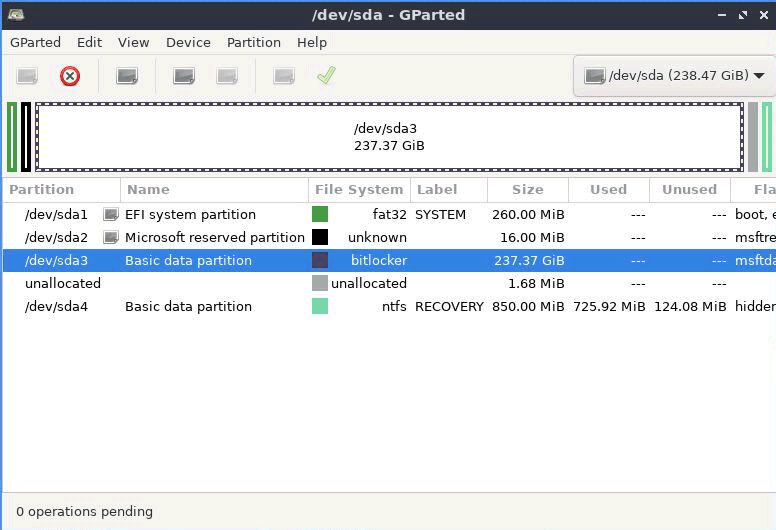Open the Edit menu
Image resolution: width=776 pixels, height=530 pixels.
(90, 43)
